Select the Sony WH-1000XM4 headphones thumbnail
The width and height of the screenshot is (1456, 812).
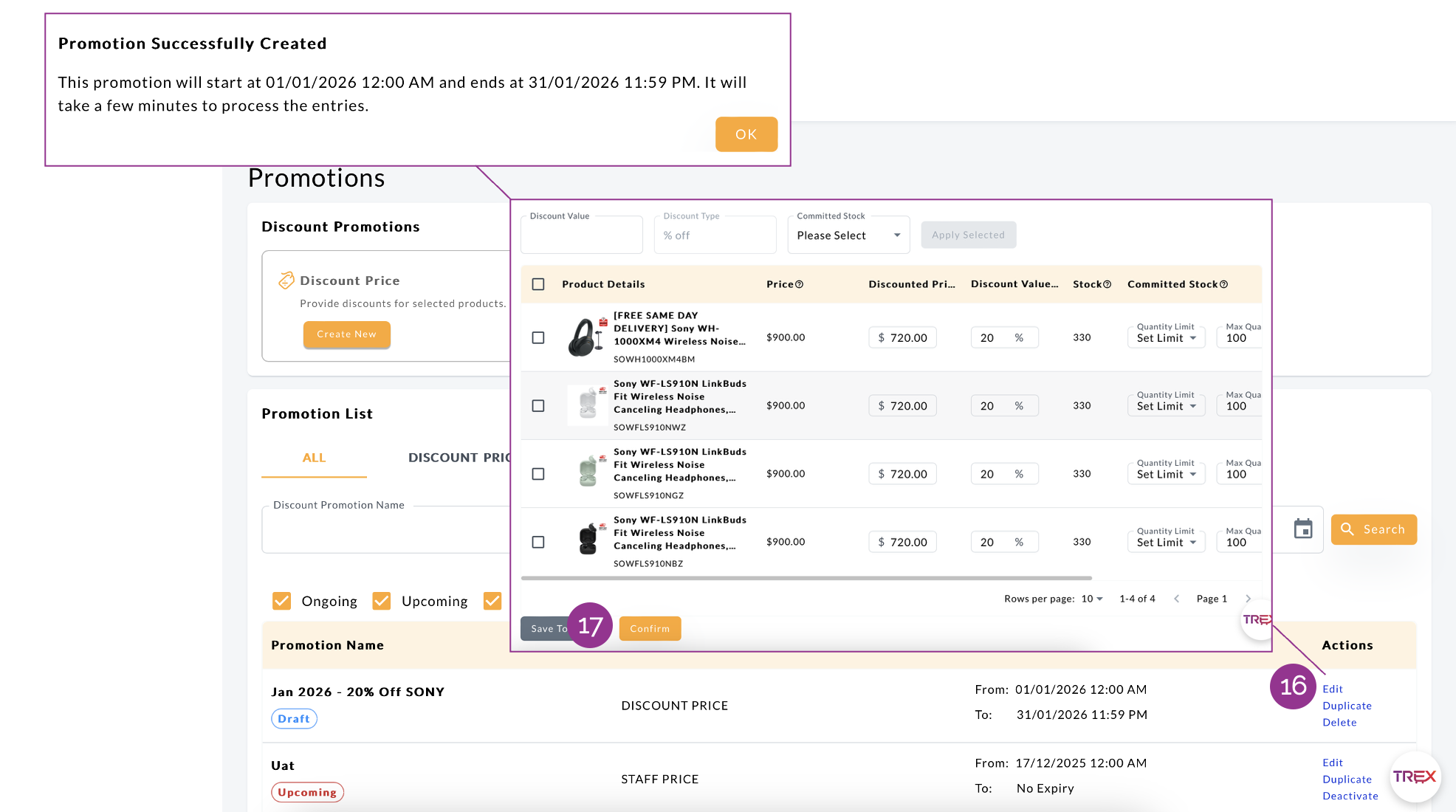pyautogui.click(x=586, y=337)
